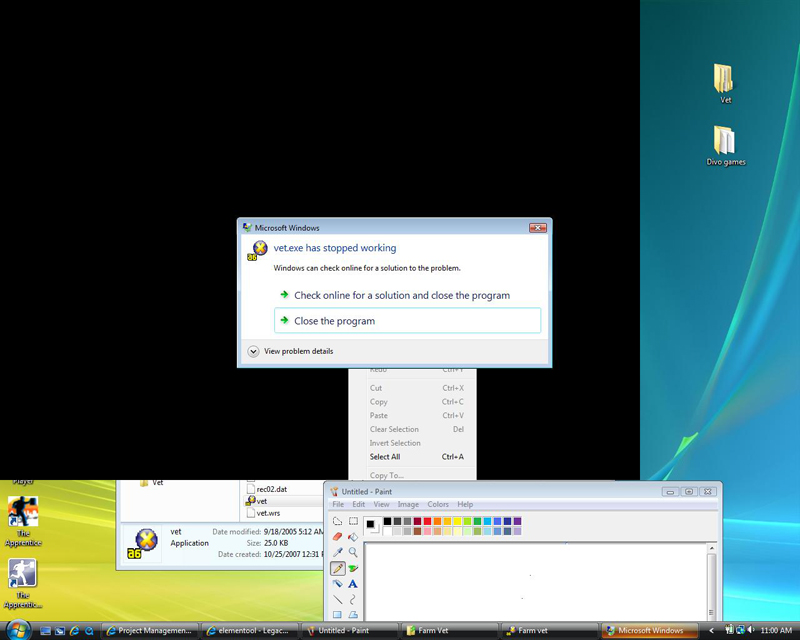Open the Edit menu in Paint
Screen dimensions: 800x640
[359, 504]
